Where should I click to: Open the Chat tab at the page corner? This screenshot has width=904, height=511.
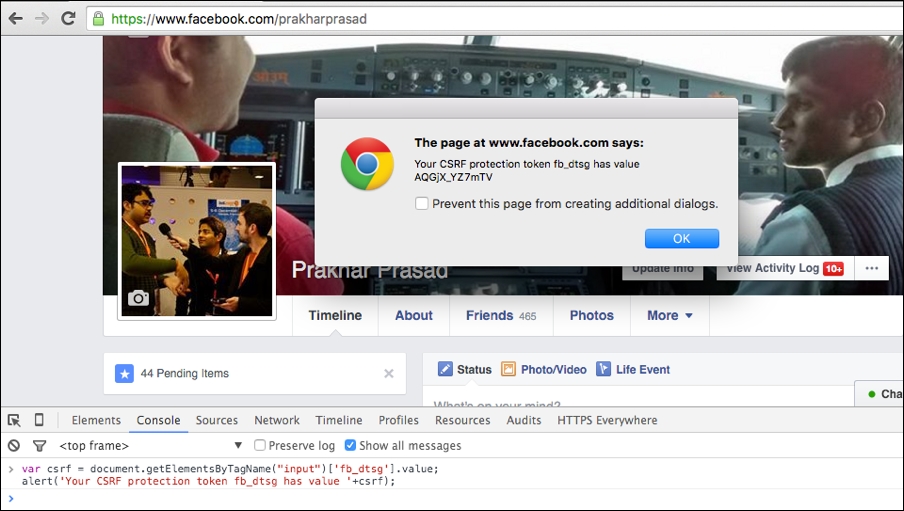pyautogui.click(x=879, y=394)
